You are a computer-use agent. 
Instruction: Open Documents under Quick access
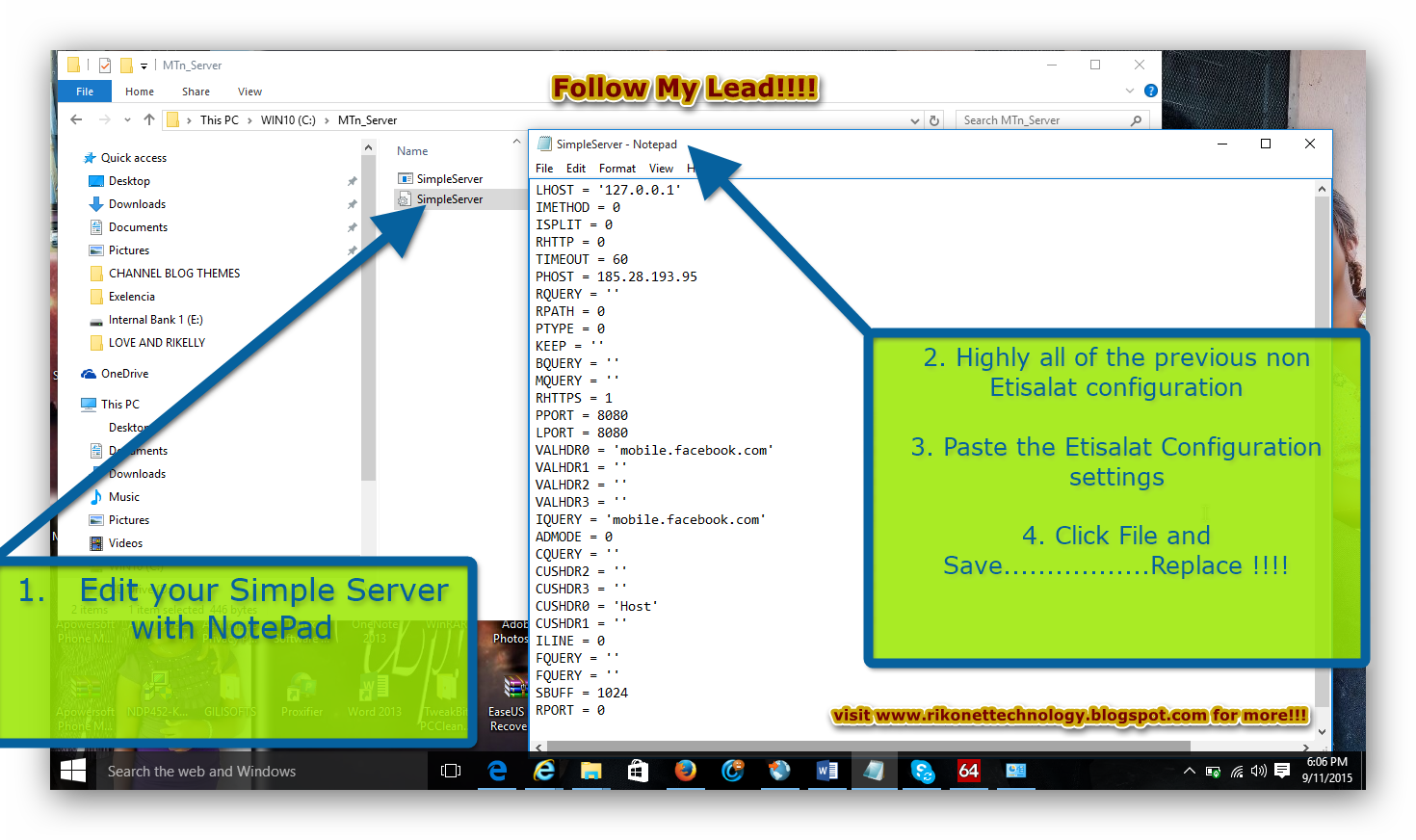[138, 227]
